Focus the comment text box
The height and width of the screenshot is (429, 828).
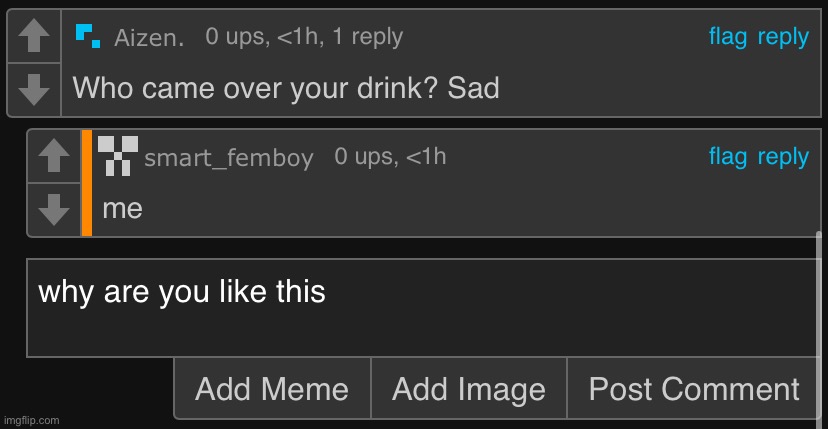tap(420, 307)
